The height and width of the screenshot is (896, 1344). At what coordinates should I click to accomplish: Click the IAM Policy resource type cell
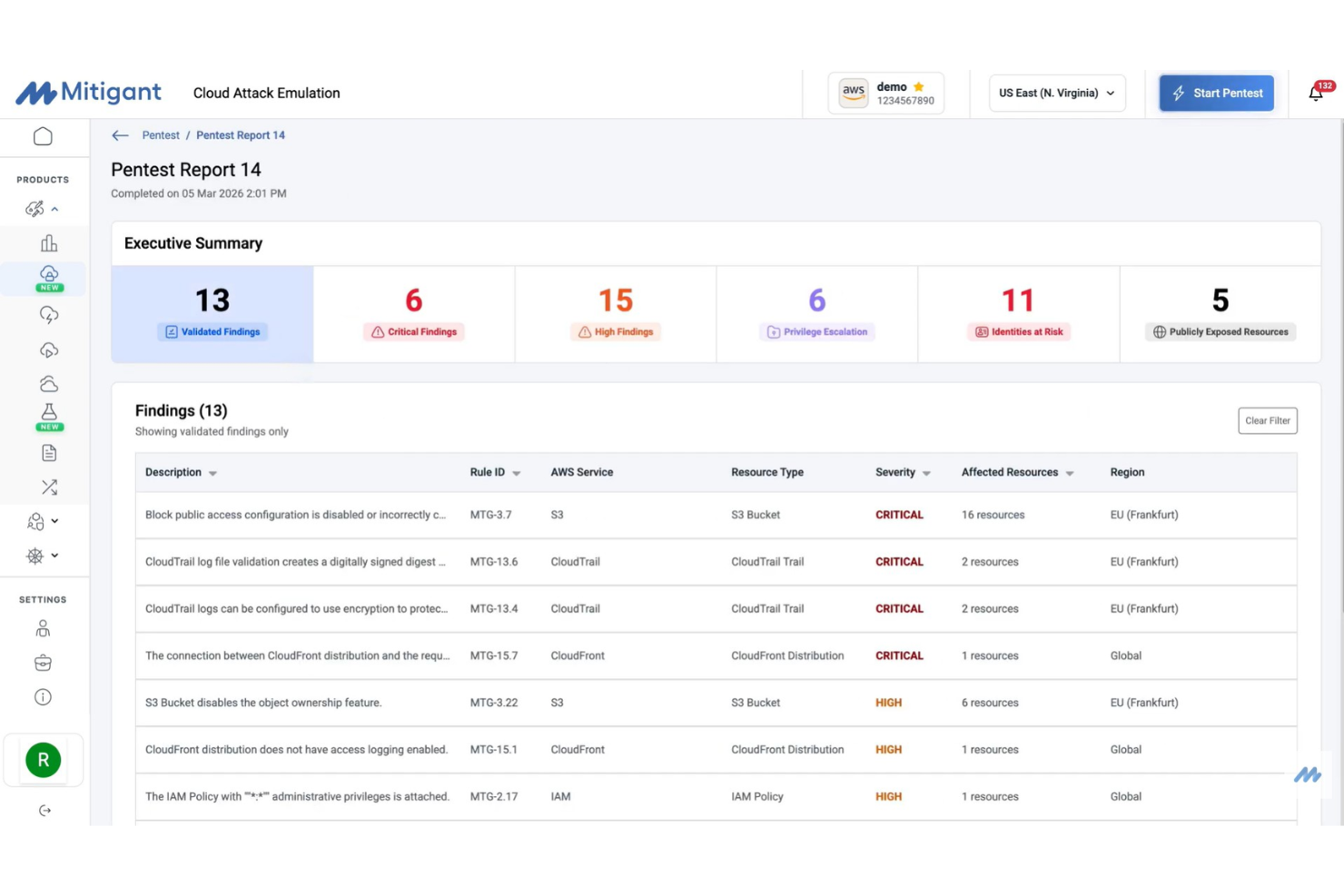[x=757, y=797]
